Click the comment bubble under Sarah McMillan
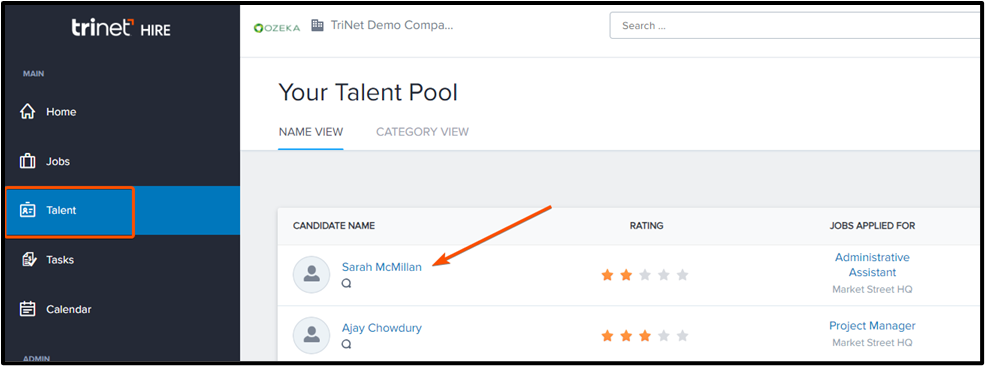The width and height of the screenshot is (985, 366). point(346,283)
